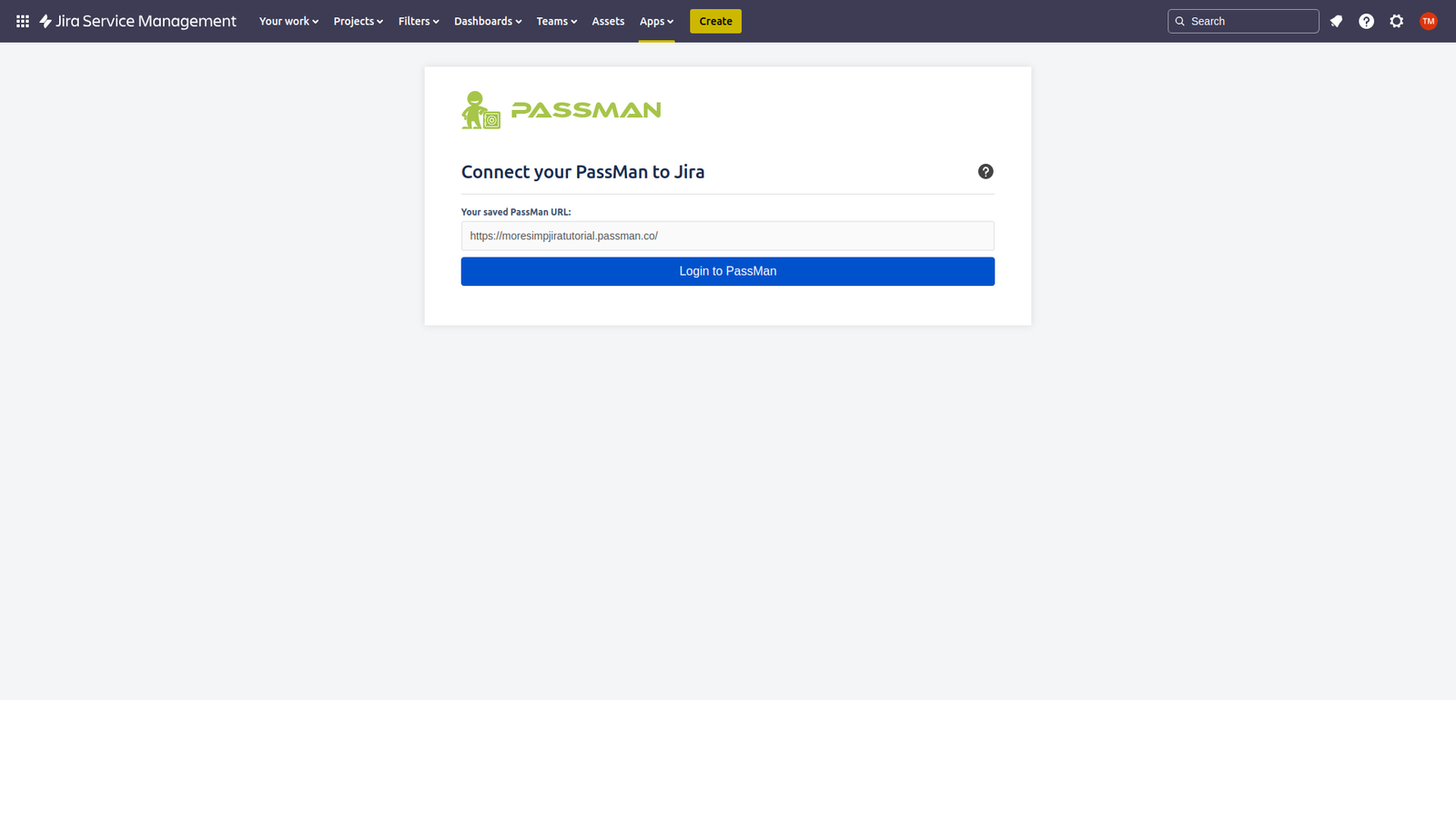Focus the Search input box

1243,21
